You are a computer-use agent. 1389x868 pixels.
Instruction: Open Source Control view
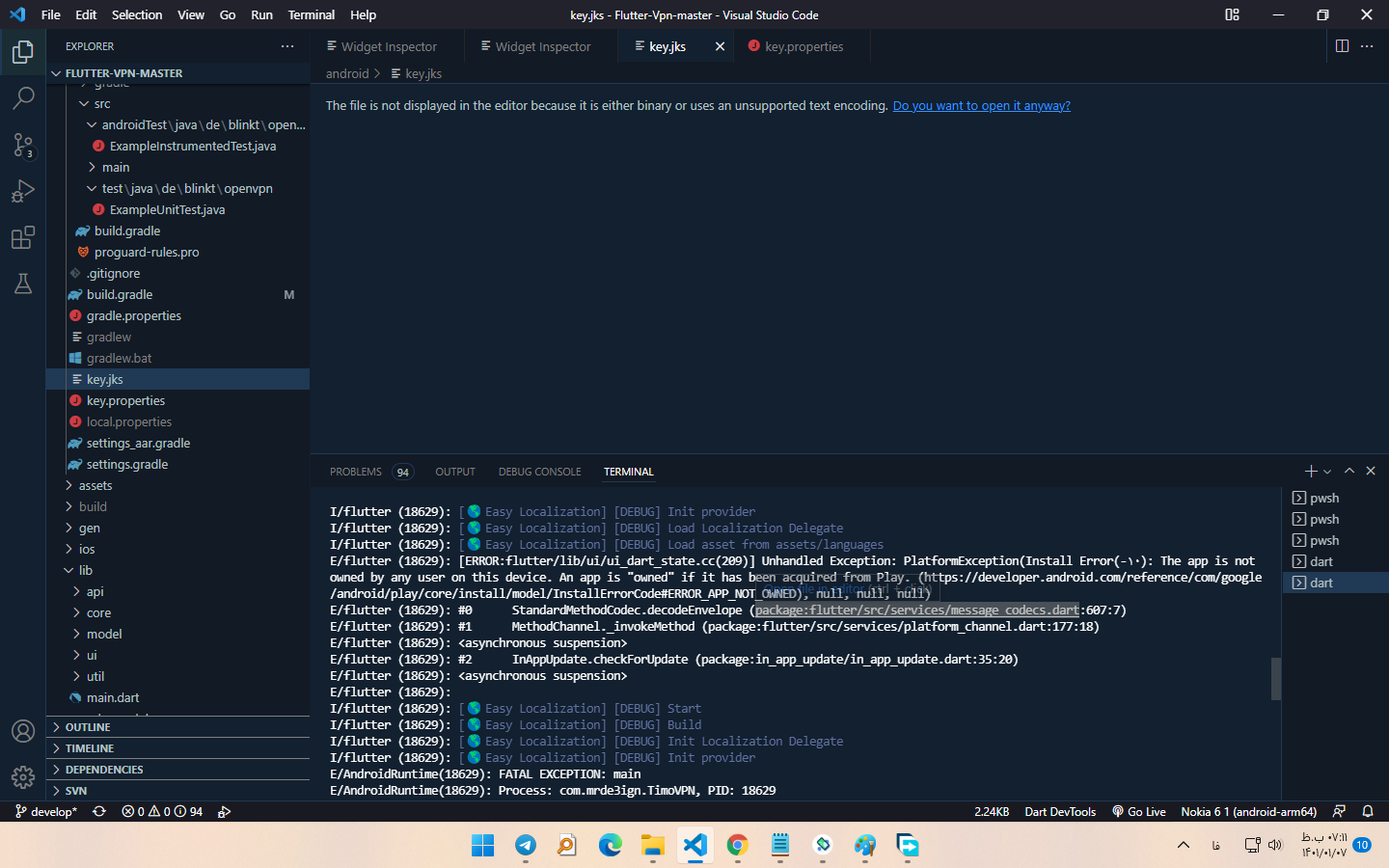pos(23,145)
